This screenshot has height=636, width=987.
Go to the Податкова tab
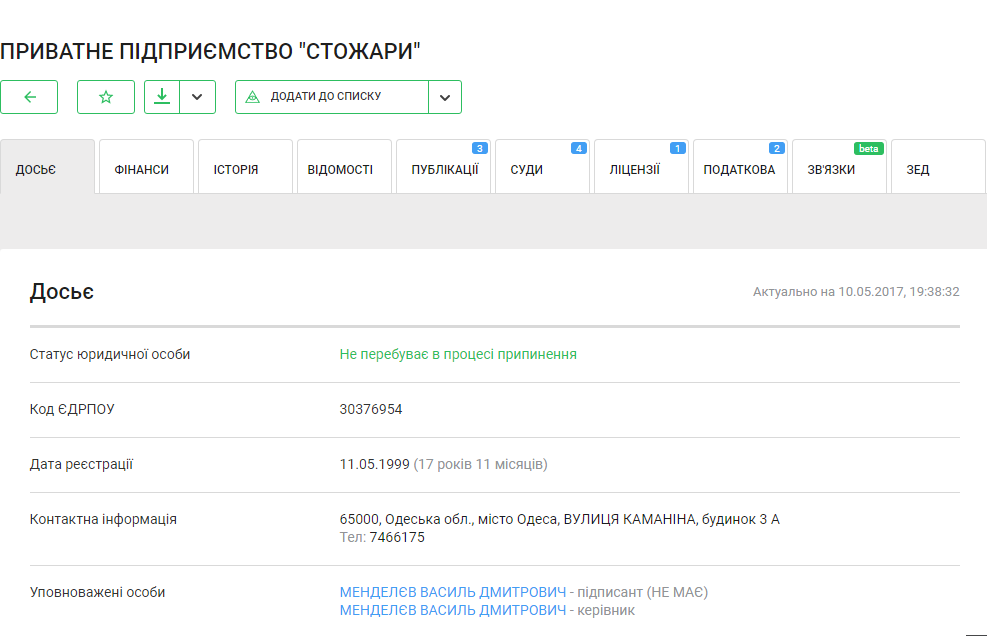click(740, 169)
